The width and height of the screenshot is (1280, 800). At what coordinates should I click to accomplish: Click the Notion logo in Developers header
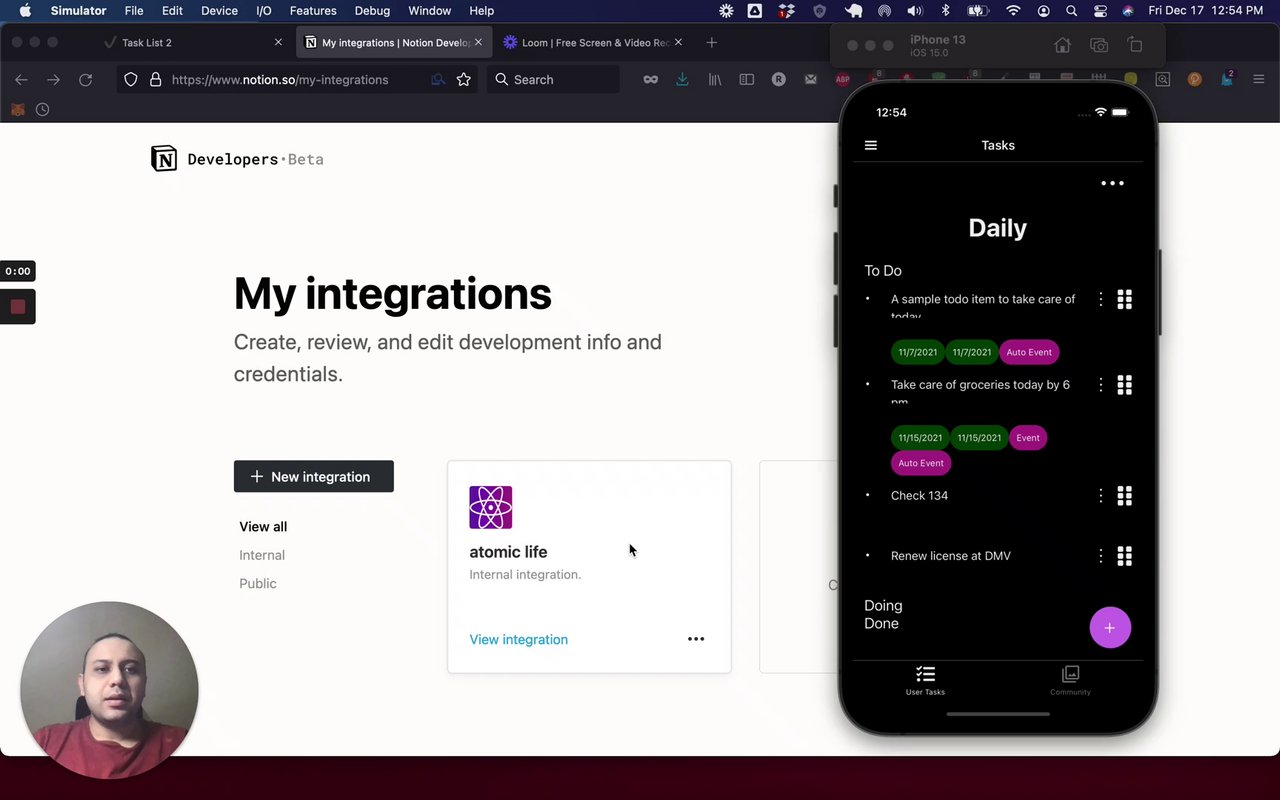click(164, 159)
